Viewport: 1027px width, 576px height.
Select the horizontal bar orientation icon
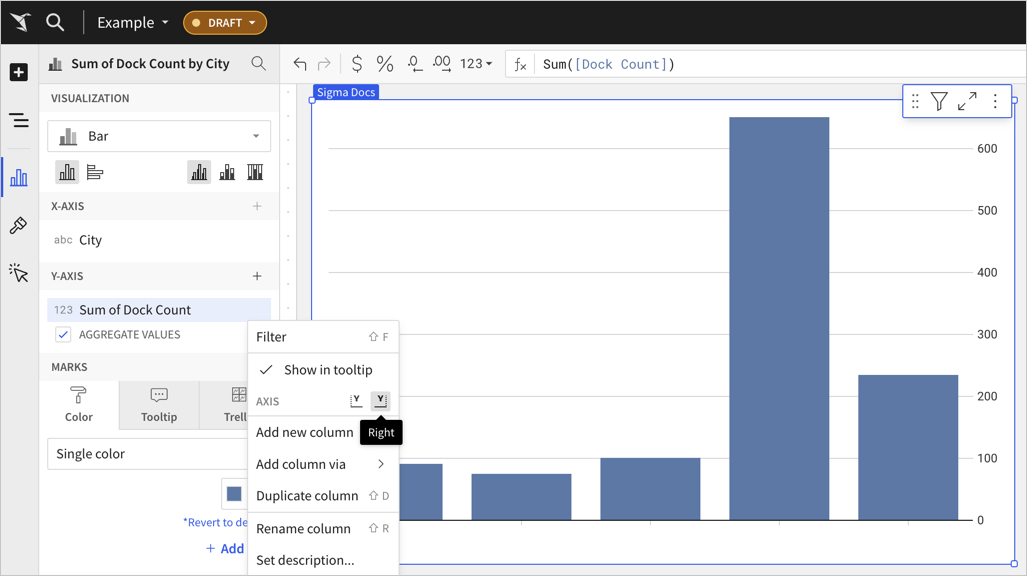pos(95,173)
